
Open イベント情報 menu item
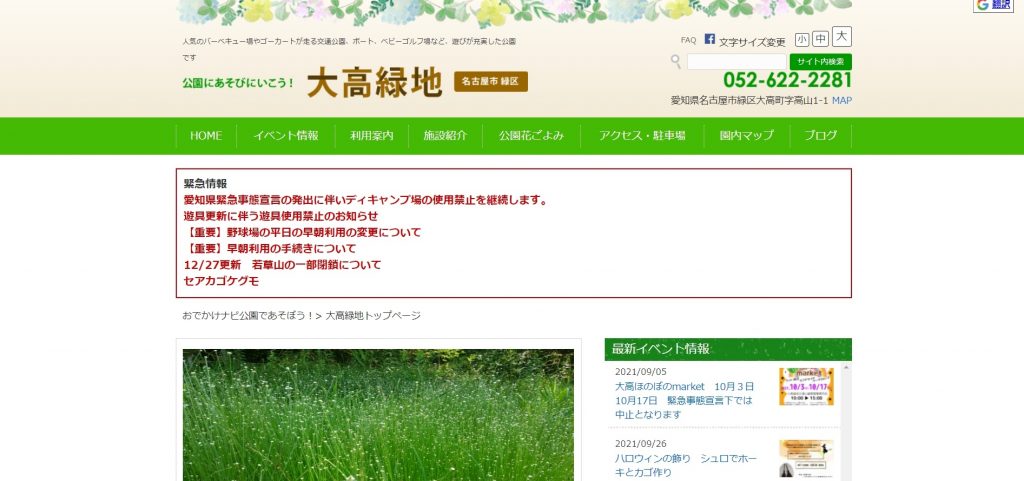click(x=286, y=136)
